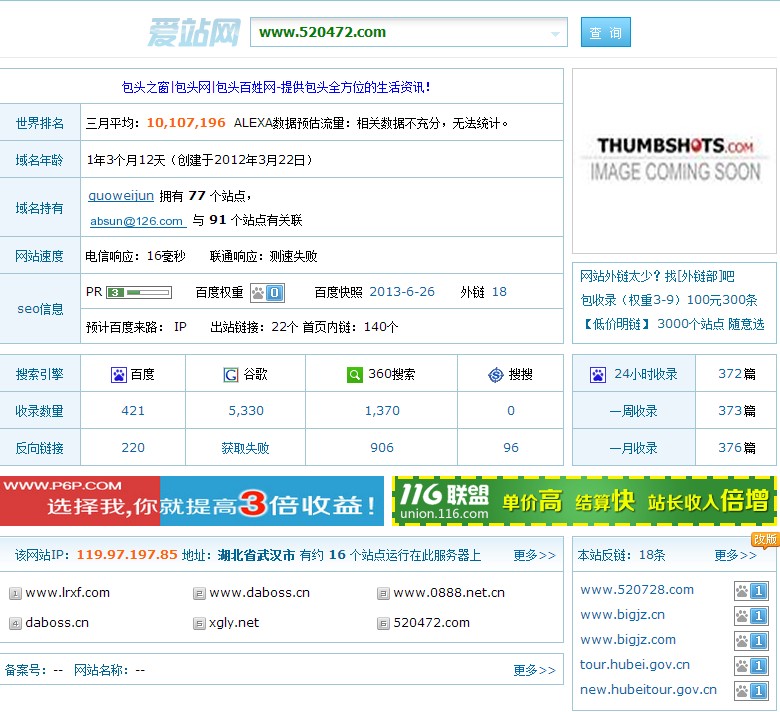Open the absun@126.com email link
The image size is (780, 712).
(x=137, y=221)
